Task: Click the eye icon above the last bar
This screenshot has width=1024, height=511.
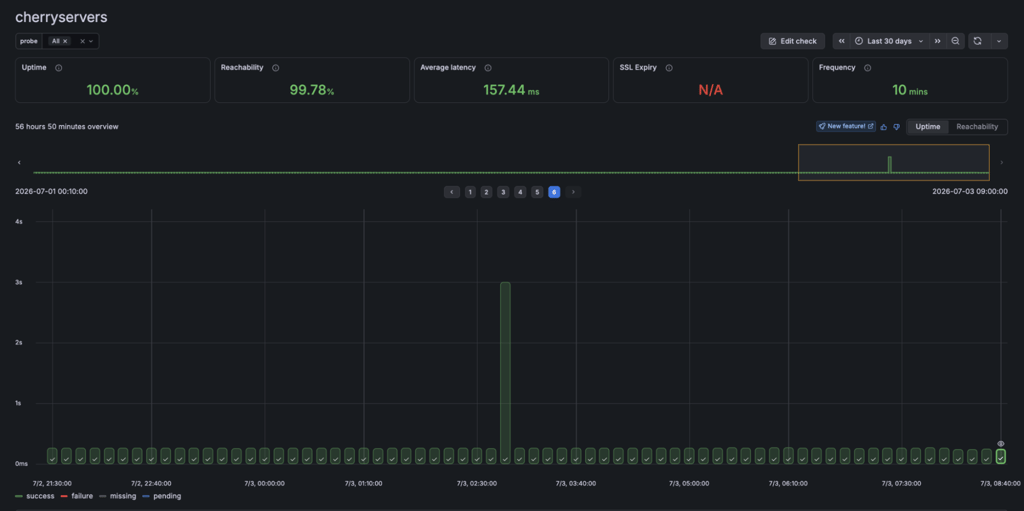Action: (1000, 444)
